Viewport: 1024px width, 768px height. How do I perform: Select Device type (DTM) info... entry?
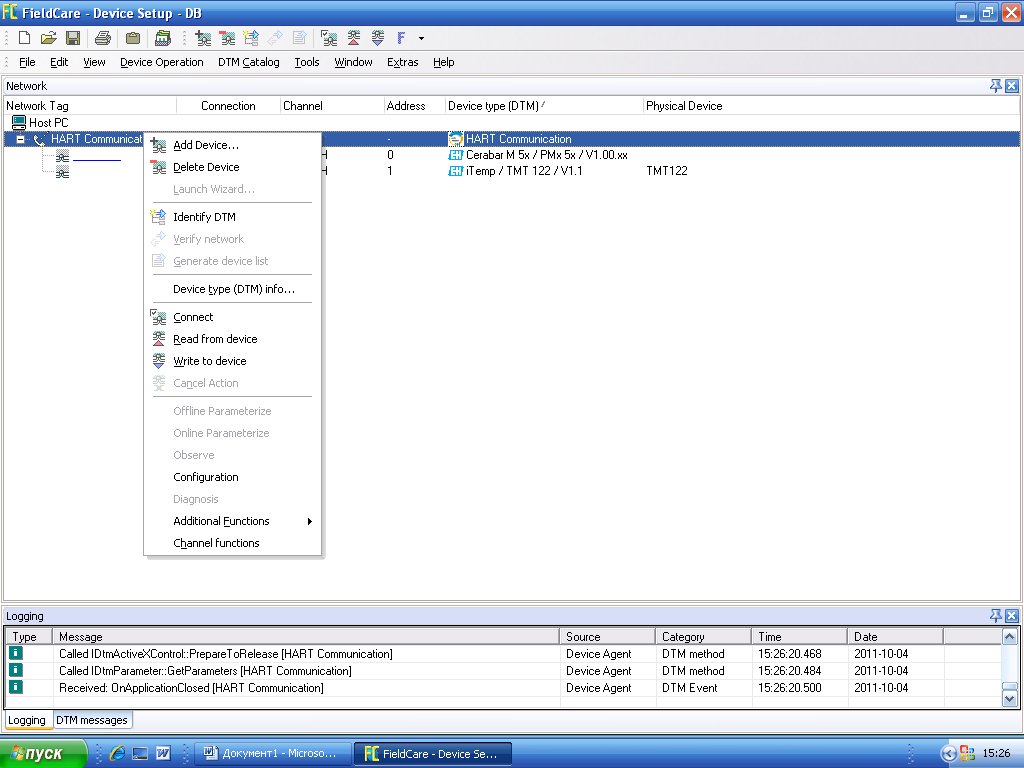(232, 289)
